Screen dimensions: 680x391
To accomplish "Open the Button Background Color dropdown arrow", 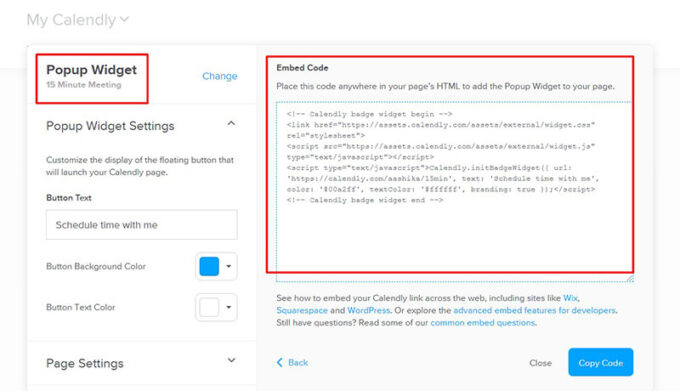I will pos(229,266).
